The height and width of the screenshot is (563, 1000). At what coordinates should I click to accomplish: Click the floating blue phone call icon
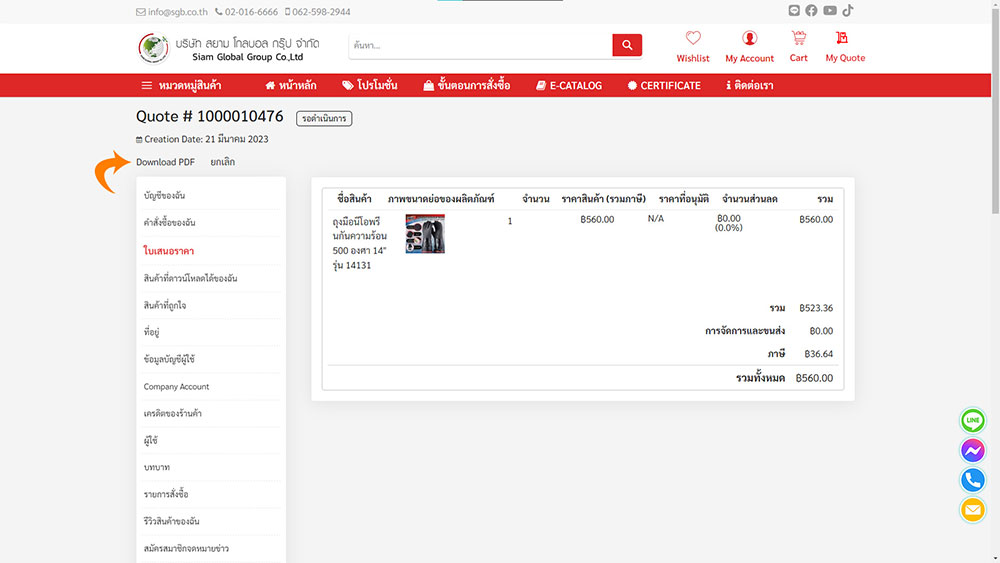[x=972, y=480]
